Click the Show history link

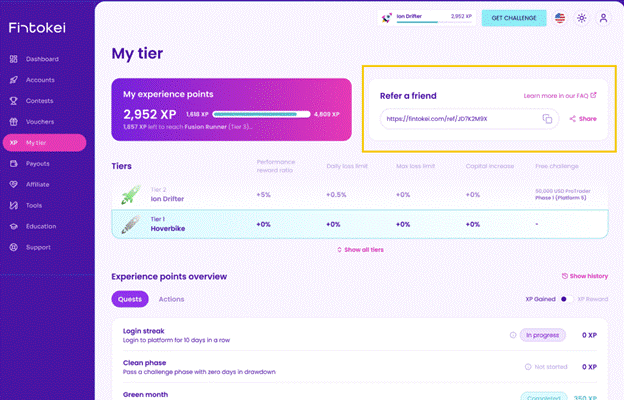(585, 275)
